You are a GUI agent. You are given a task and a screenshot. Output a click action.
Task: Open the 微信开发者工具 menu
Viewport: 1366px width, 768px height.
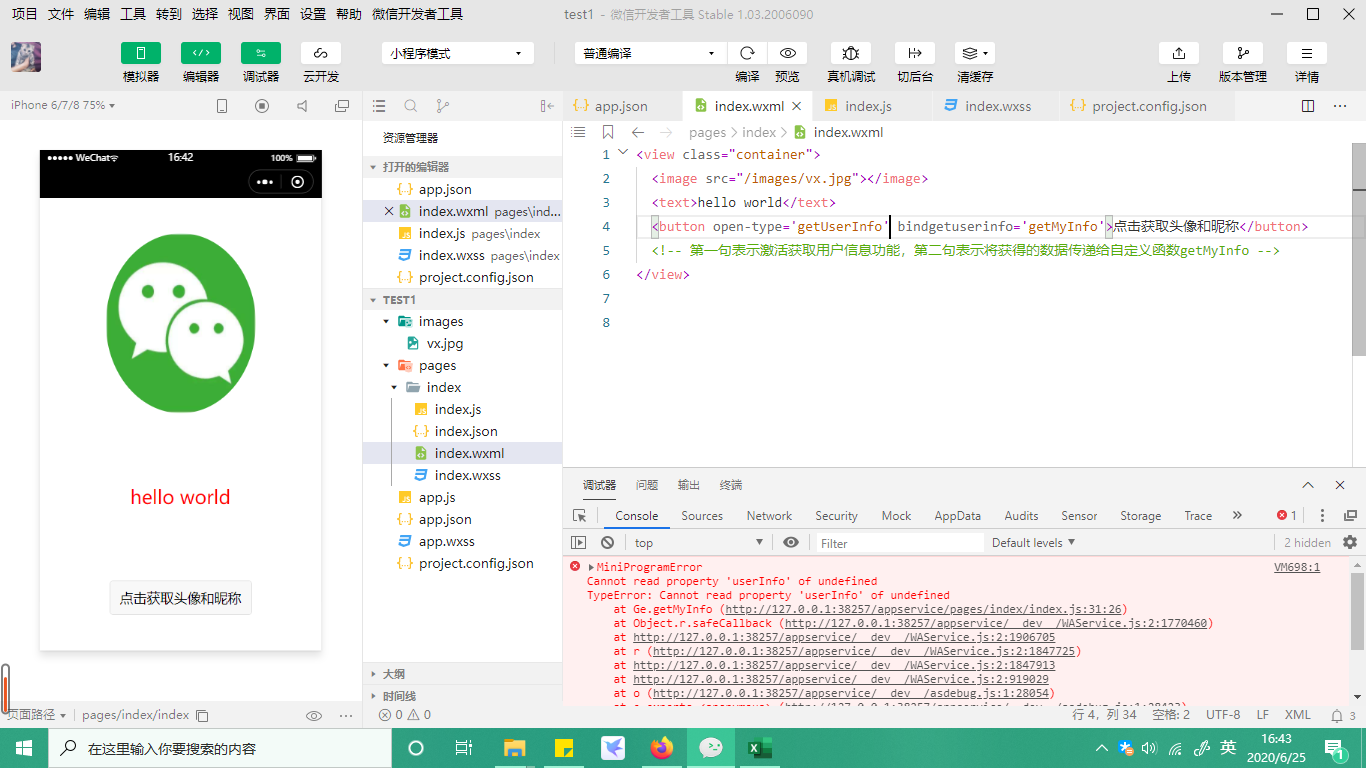(417, 14)
